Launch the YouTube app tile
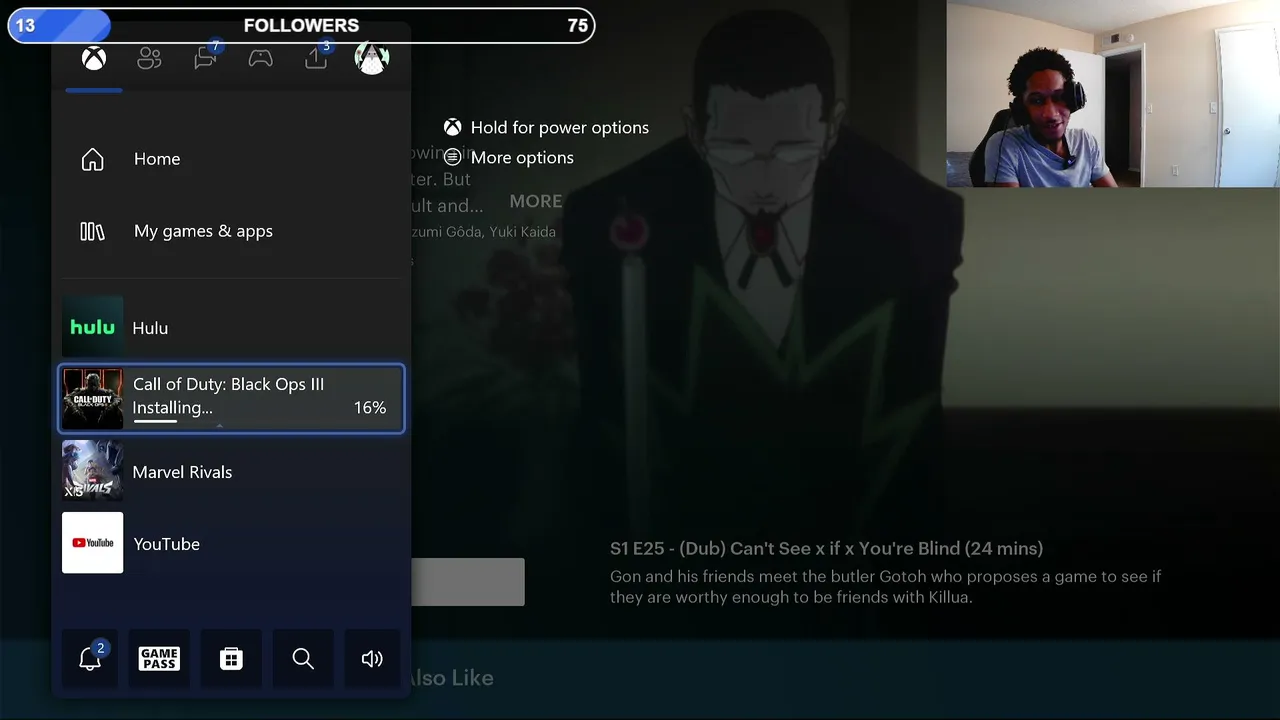The height and width of the screenshot is (720, 1280). pos(92,543)
